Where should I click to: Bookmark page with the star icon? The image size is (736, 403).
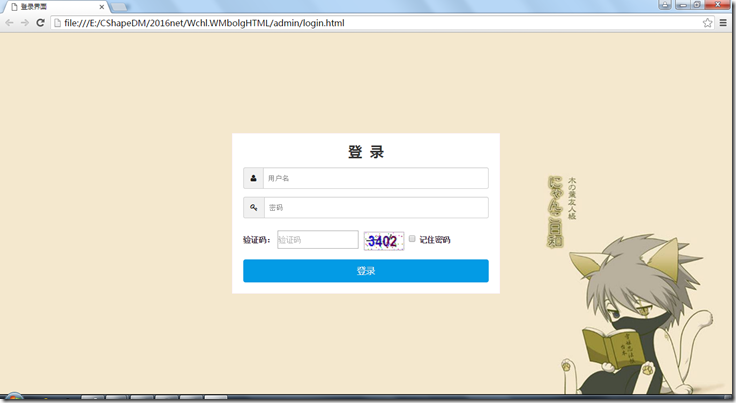point(707,23)
